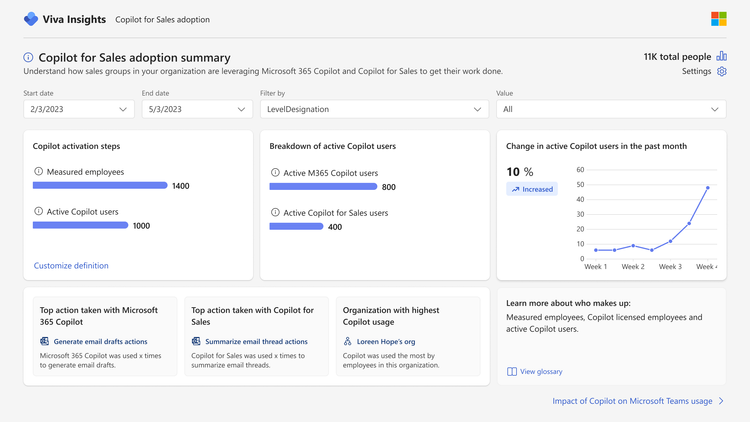Click info icon beside Active M365 Copilot users

[276, 173]
